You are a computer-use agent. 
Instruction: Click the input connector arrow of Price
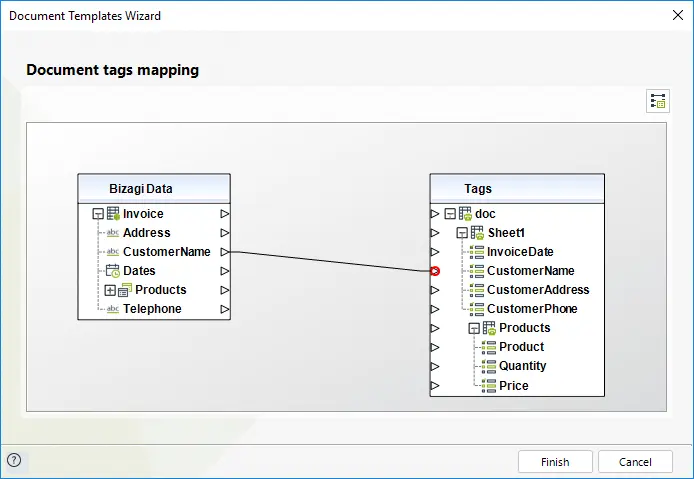(435, 386)
